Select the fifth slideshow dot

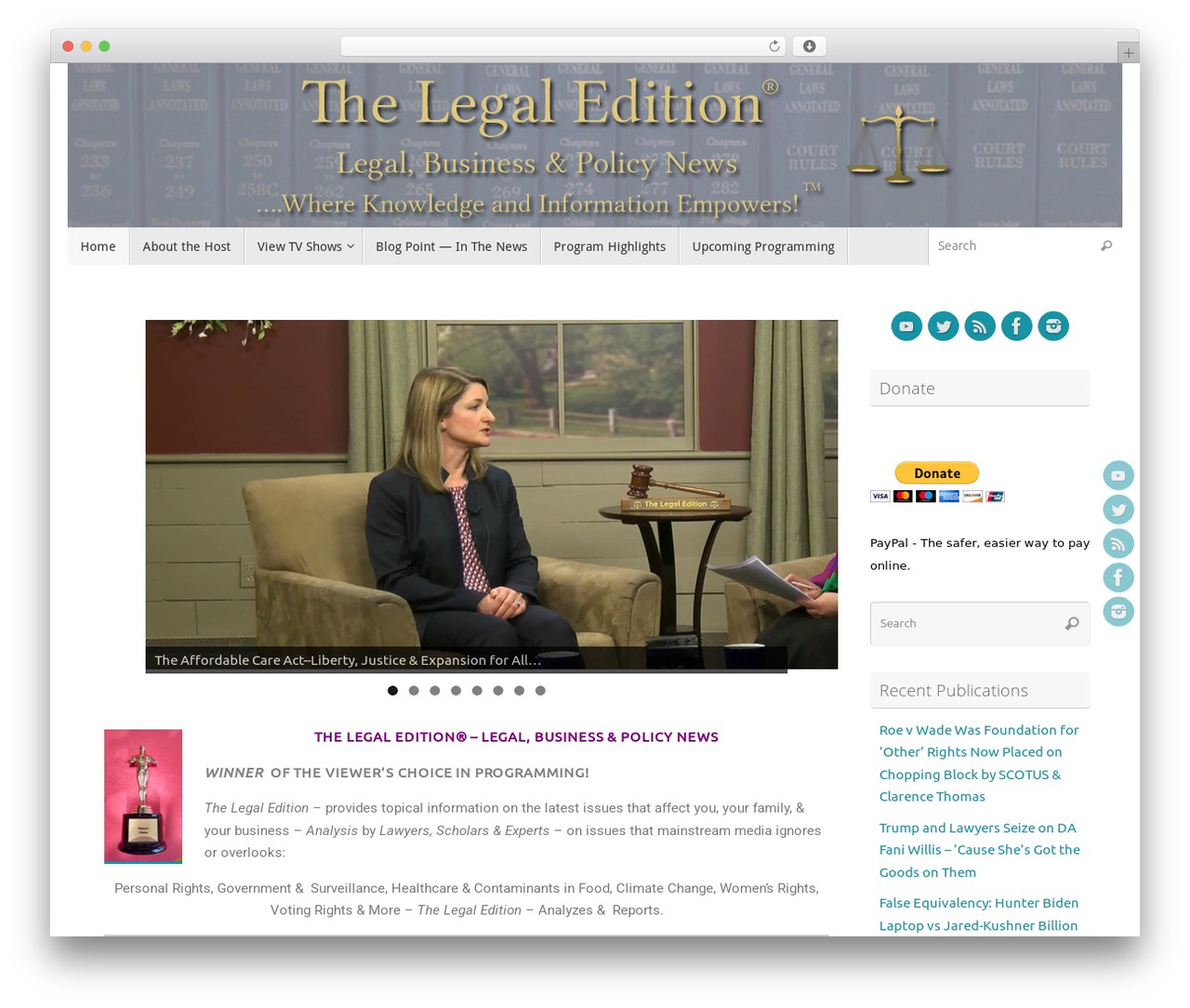(477, 691)
